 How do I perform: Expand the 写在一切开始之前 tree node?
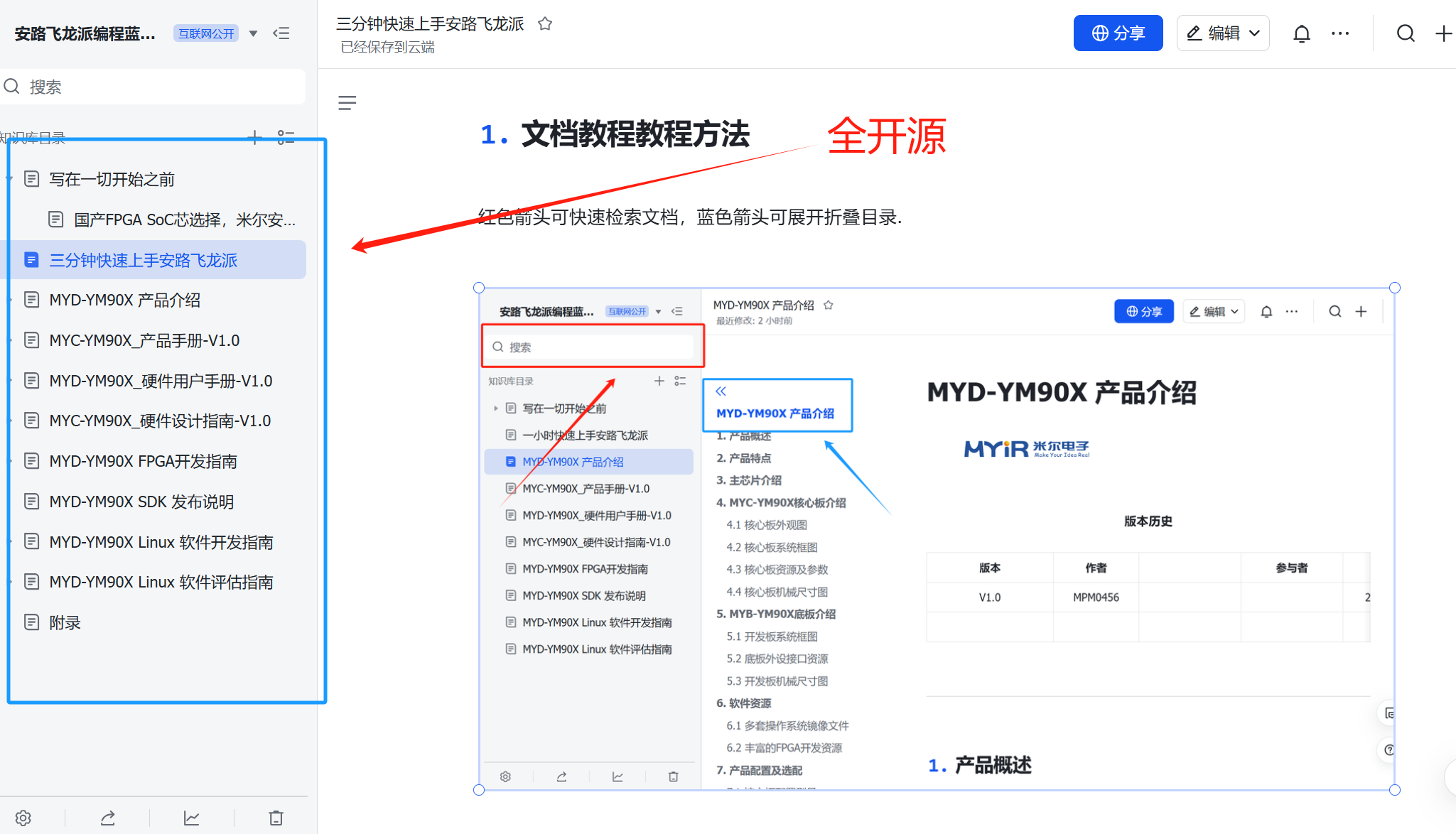pos(9,179)
